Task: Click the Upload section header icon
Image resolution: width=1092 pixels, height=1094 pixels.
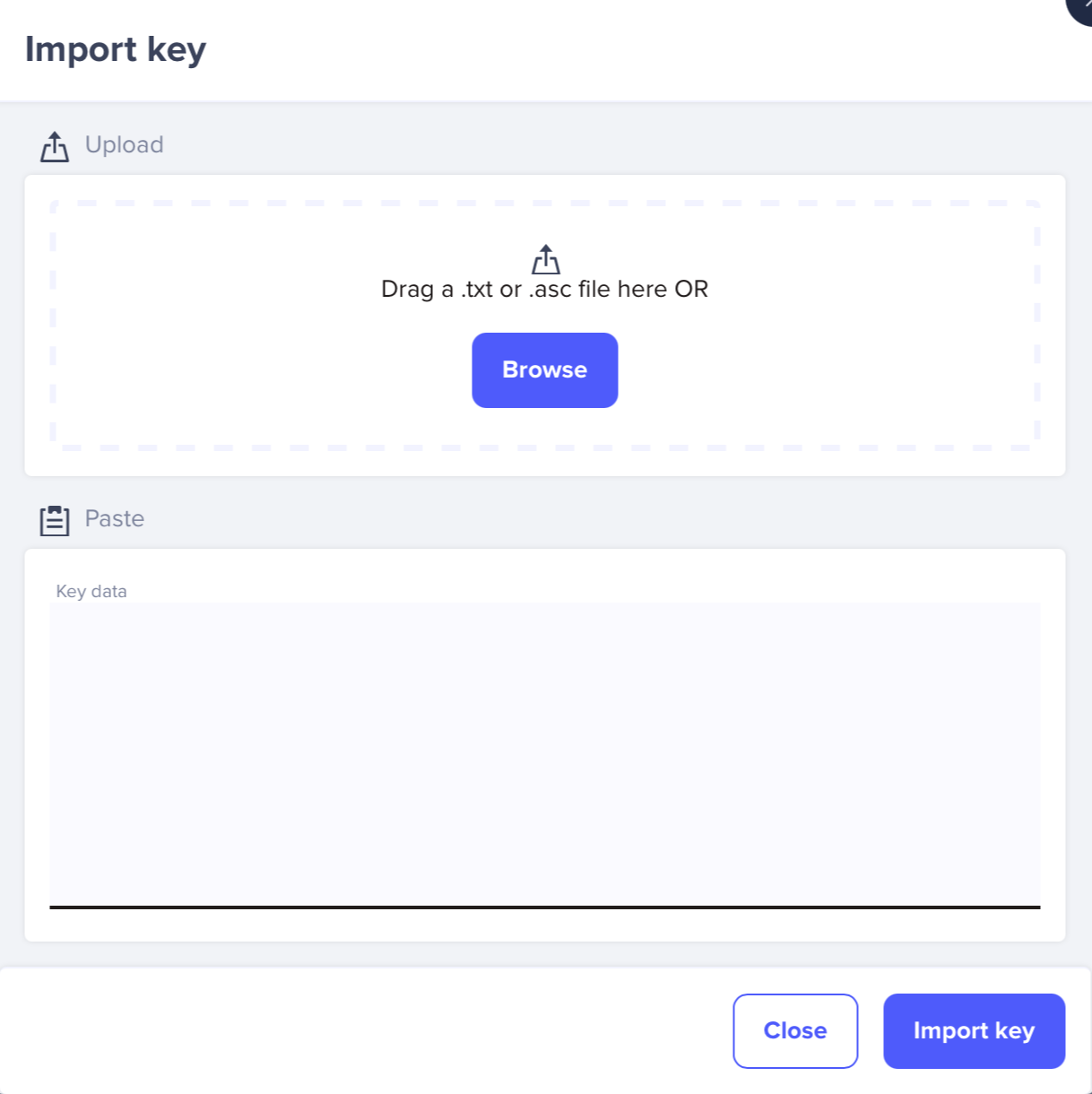Action: tap(55, 146)
